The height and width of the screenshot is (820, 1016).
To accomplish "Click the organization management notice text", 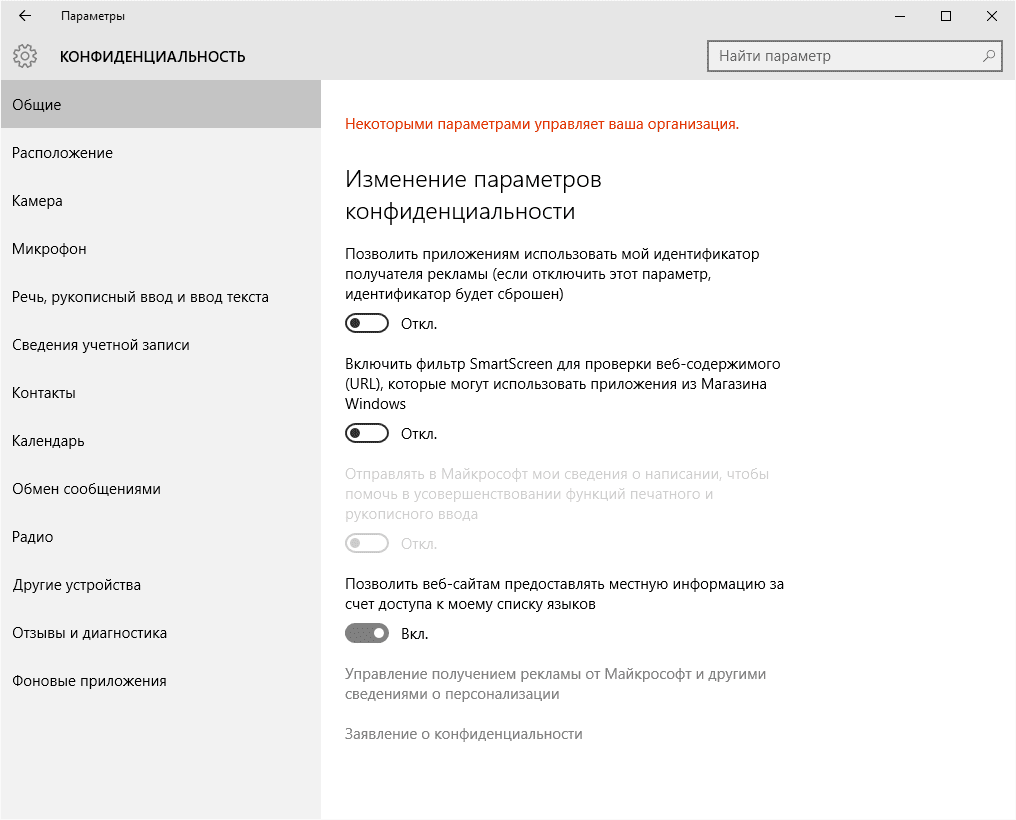I will pyautogui.click(x=542, y=124).
